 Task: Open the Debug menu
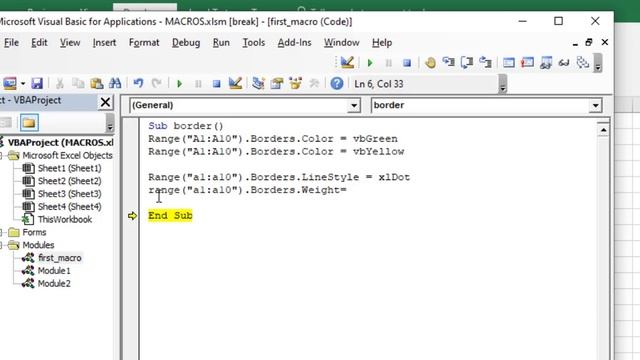tap(186, 42)
